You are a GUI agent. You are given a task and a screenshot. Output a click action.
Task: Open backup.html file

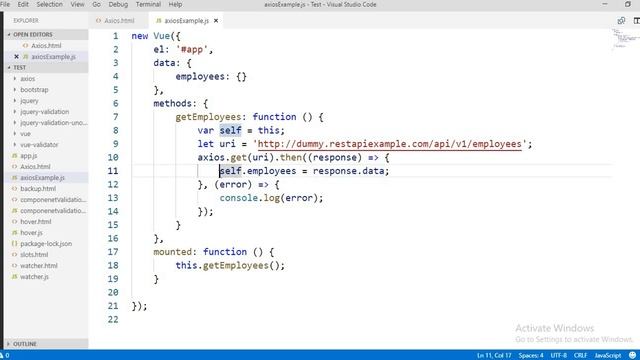click(38, 189)
